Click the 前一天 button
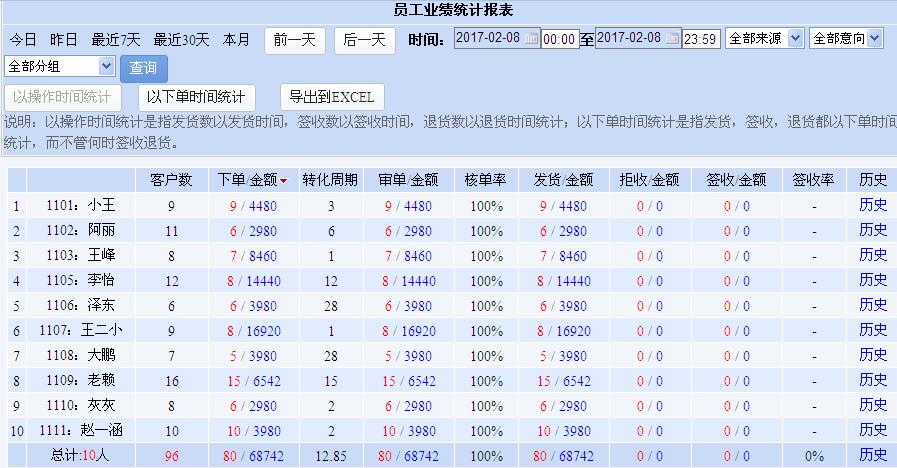Viewport: 897px width, 468px height. [x=294, y=40]
